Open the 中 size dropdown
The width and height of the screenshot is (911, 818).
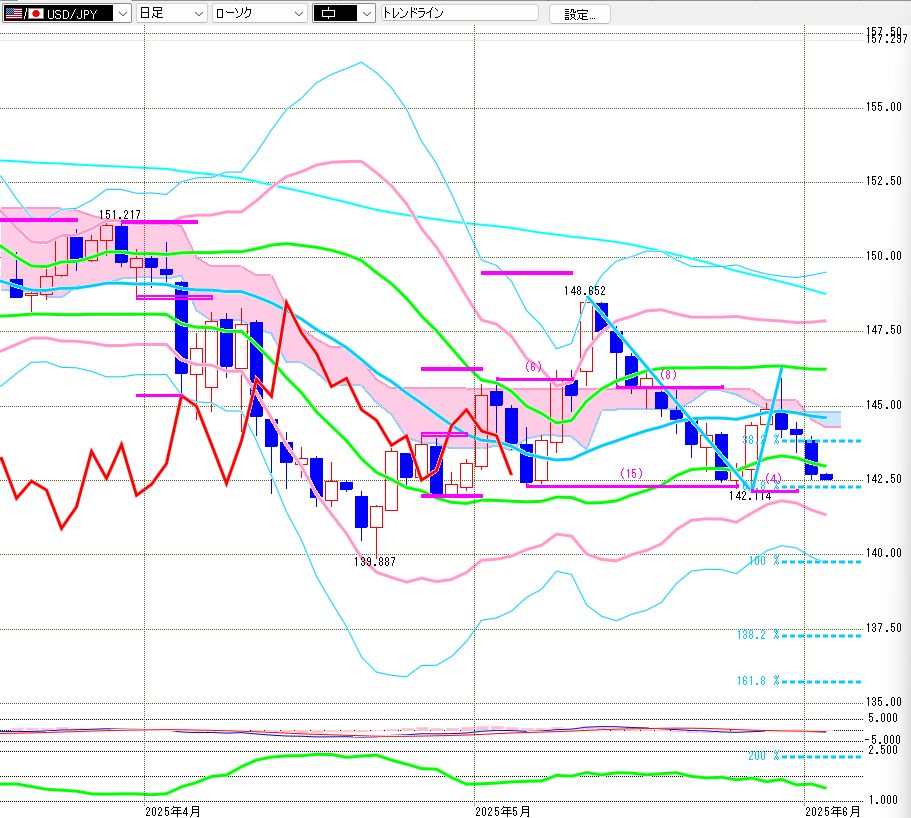344,13
